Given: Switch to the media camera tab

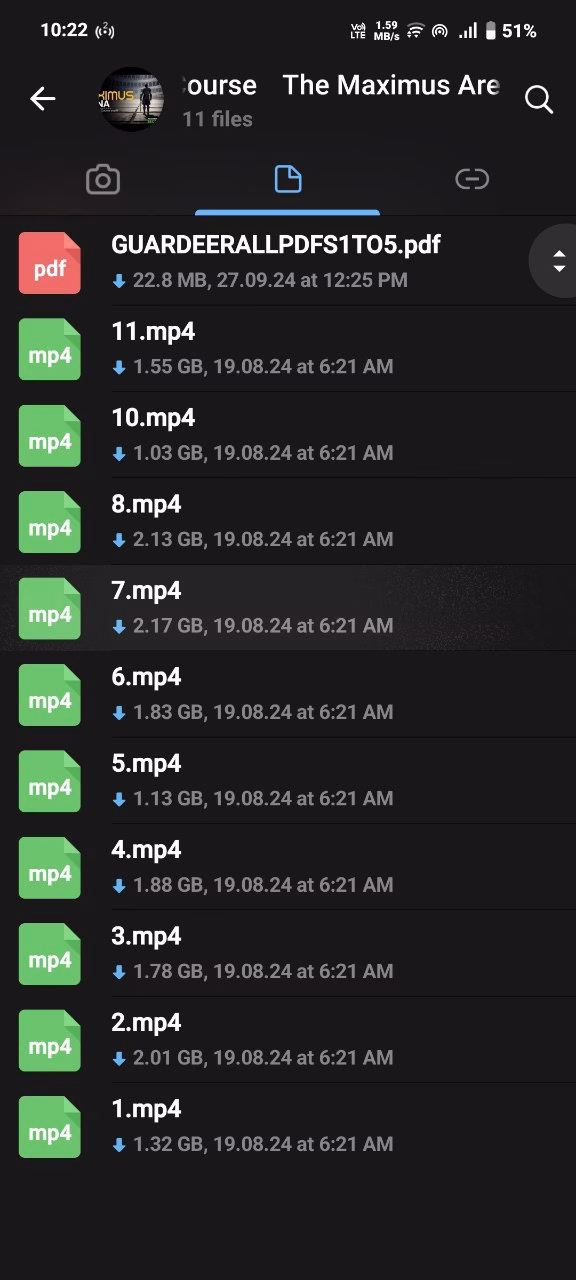Looking at the screenshot, I should [103, 180].
